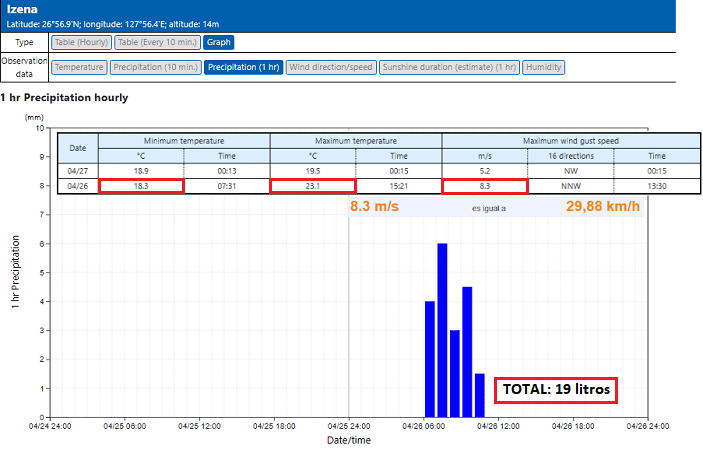Click the shortest blue bar at 1.5 mm
This screenshot has height=449, width=703.
click(479, 395)
